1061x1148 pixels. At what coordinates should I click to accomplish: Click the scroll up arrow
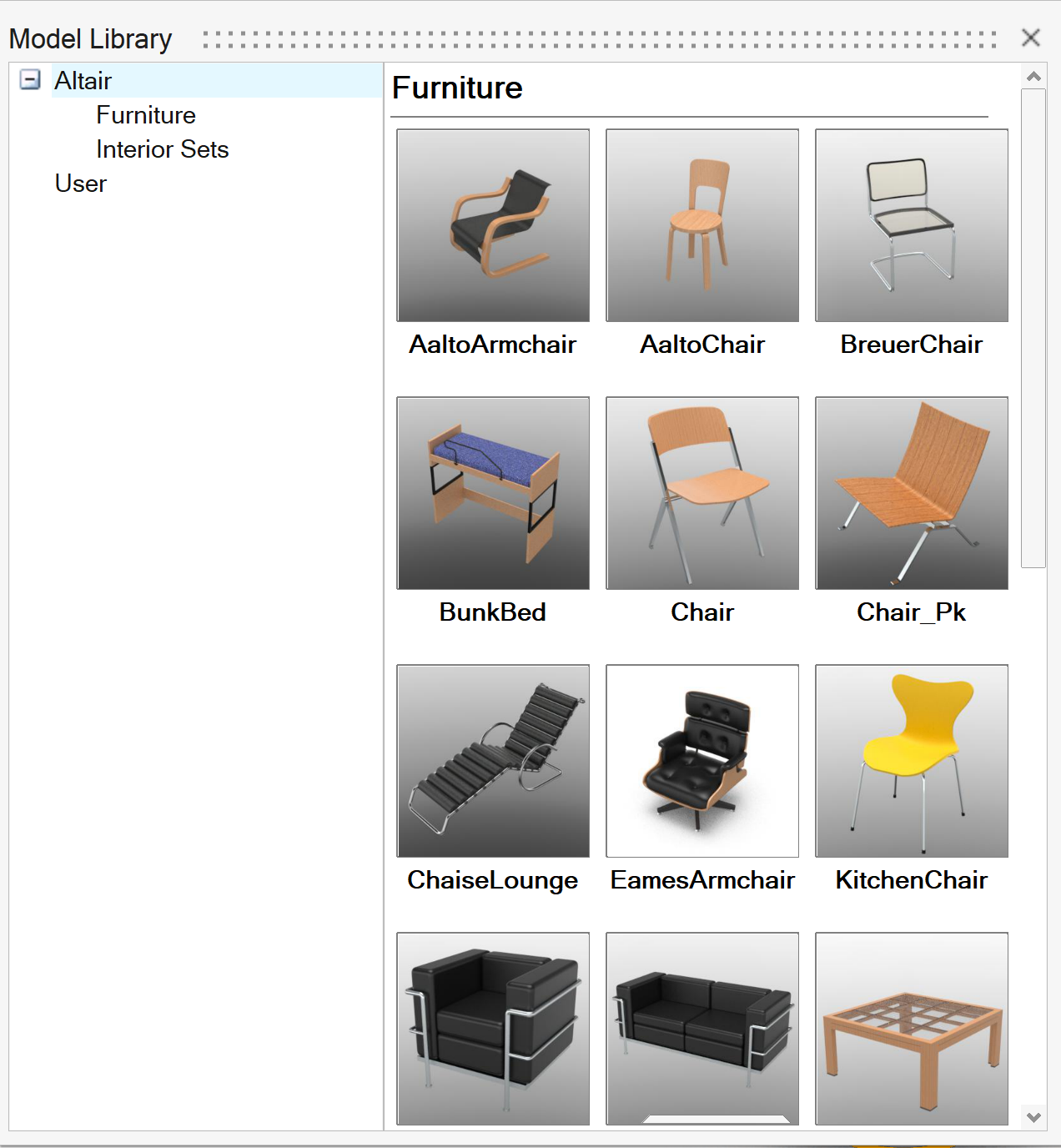tap(1033, 77)
